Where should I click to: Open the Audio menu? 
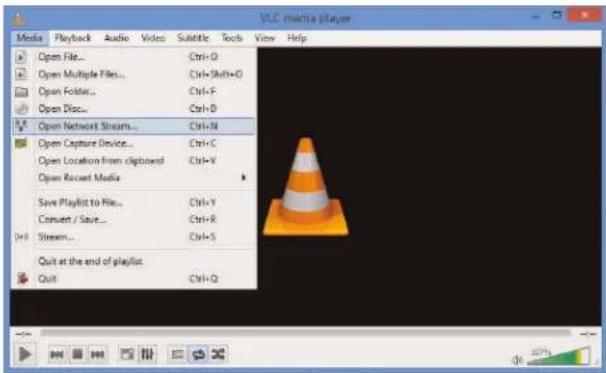[116, 38]
